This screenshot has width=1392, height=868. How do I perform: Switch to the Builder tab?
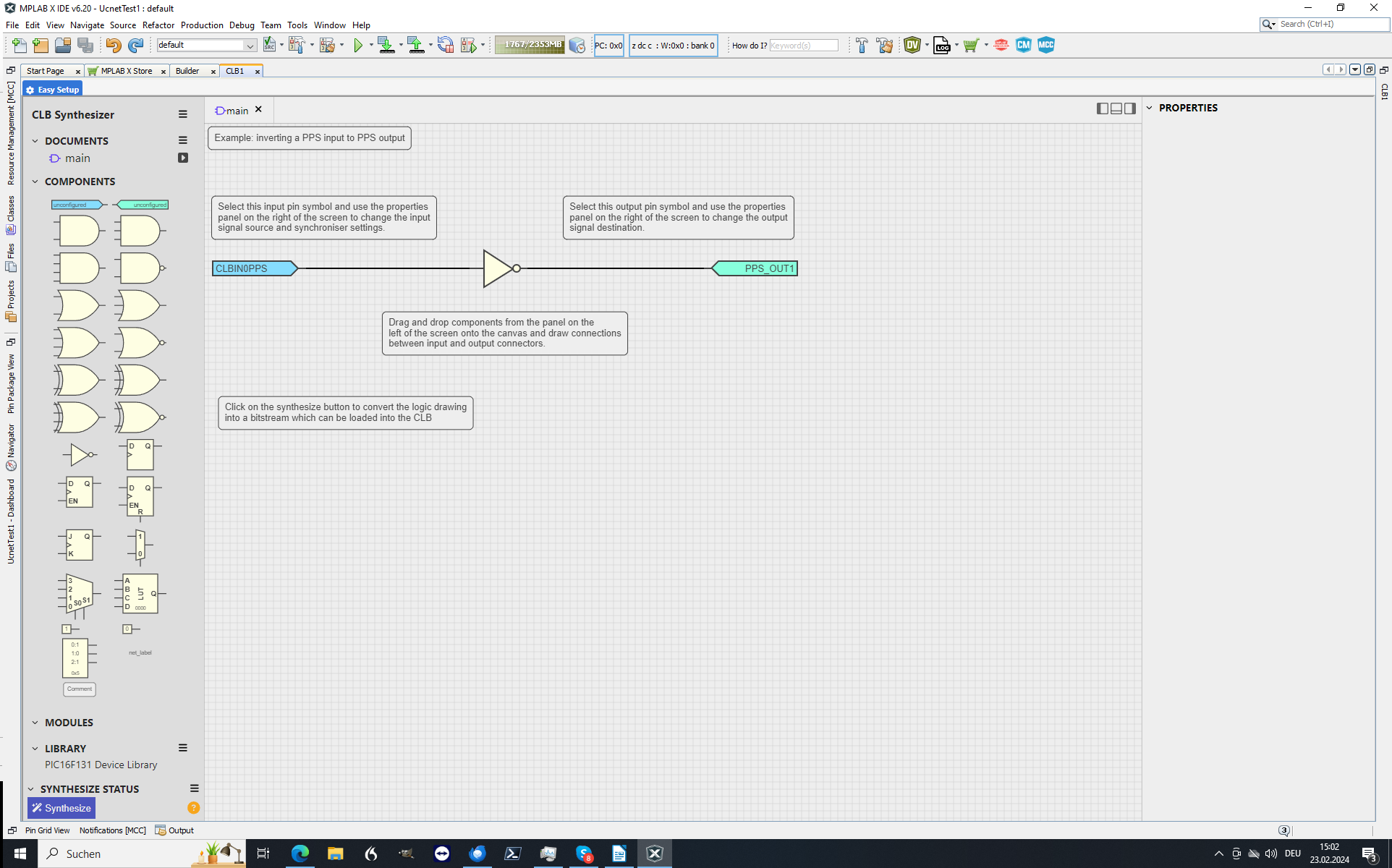point(187,71)
